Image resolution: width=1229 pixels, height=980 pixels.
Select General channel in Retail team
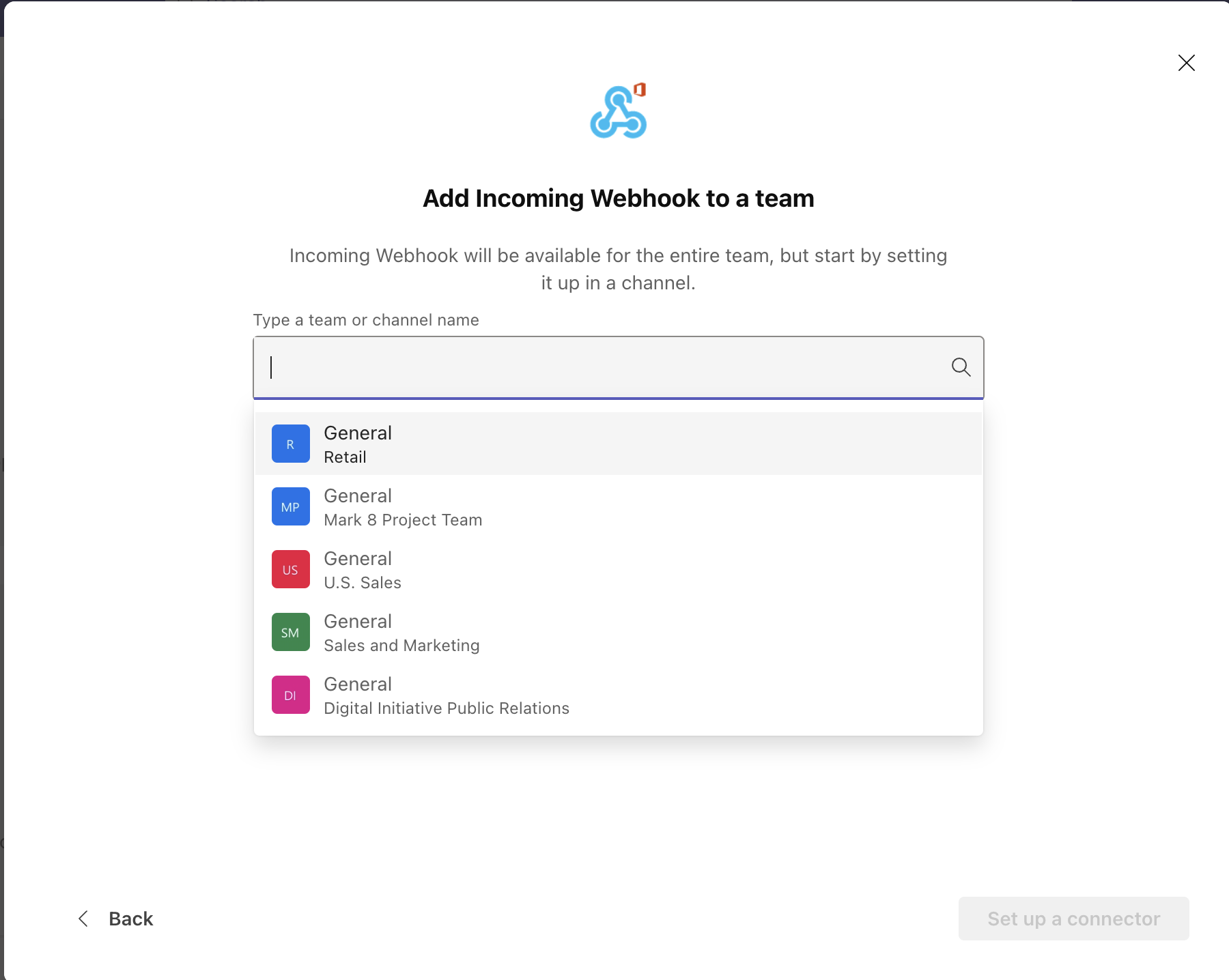coord(619,444)
